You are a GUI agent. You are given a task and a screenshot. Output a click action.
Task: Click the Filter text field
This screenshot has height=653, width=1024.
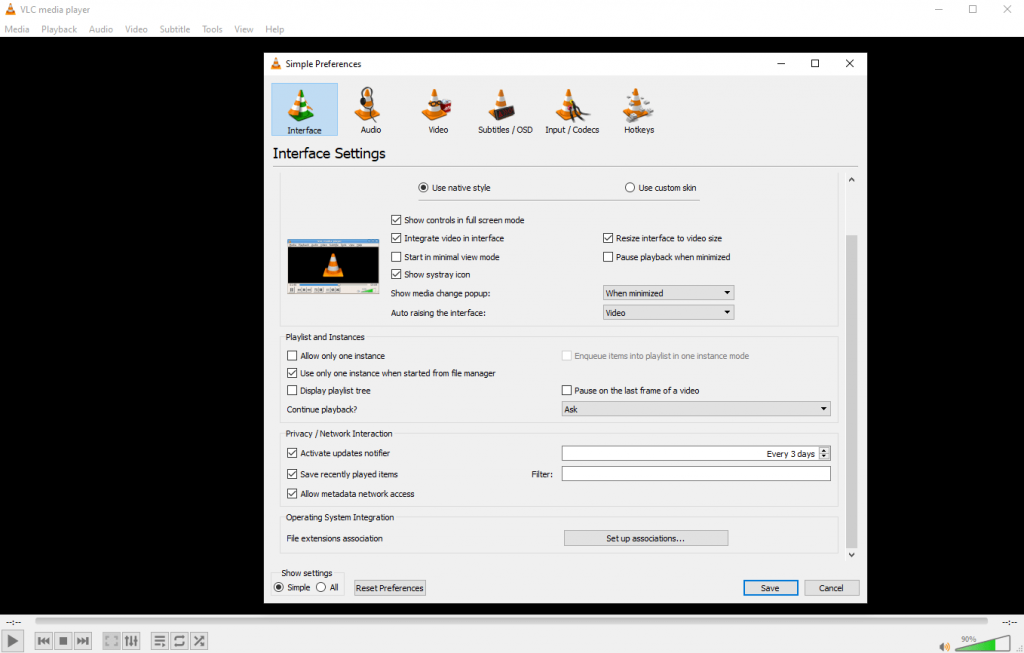tap(696, 474)
